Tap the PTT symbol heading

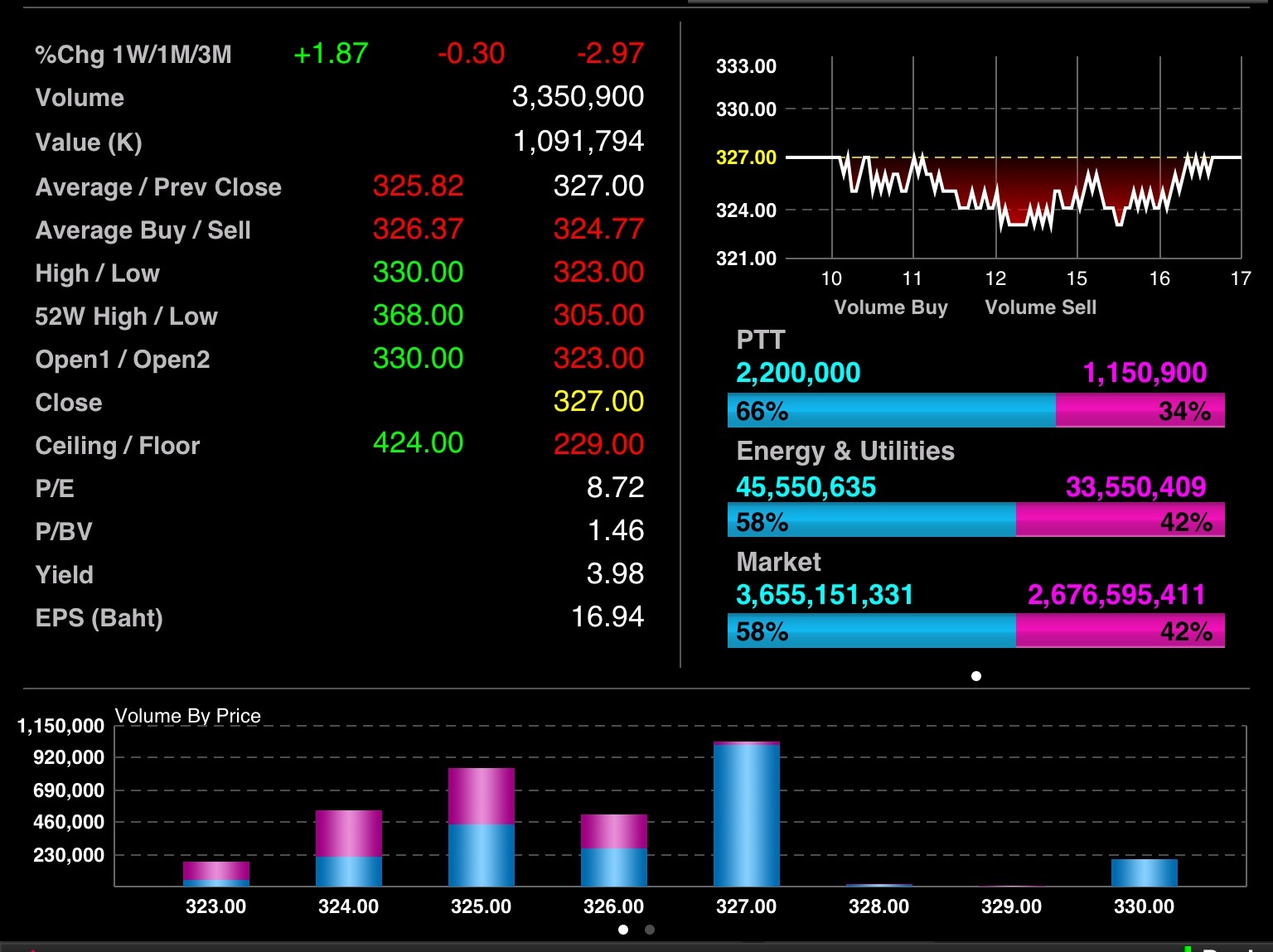tap(760, 340)
